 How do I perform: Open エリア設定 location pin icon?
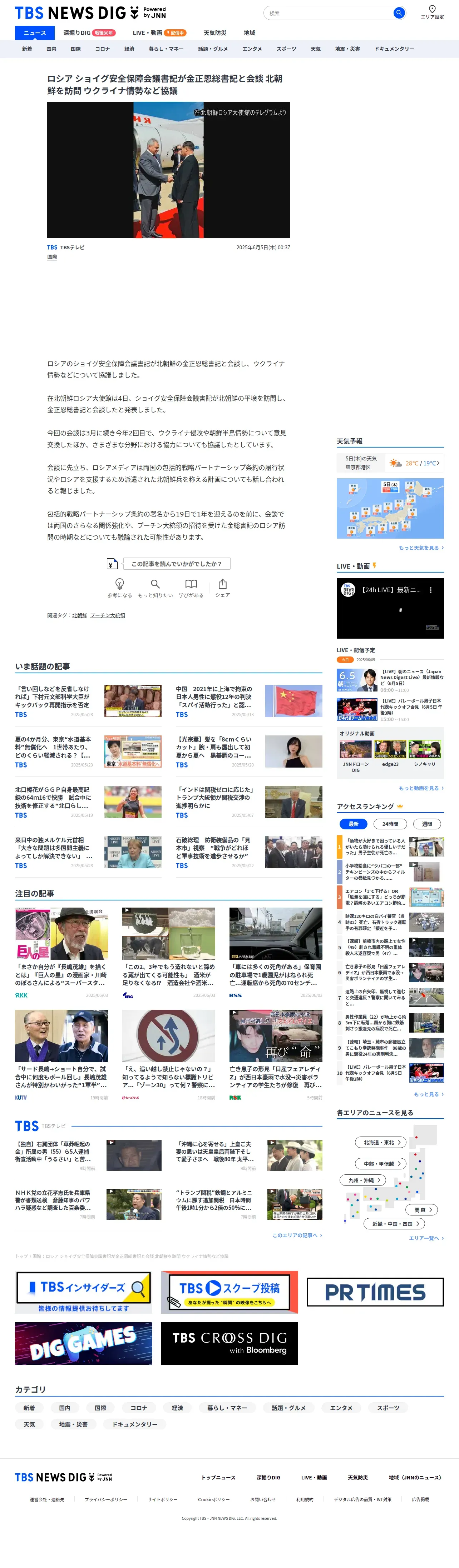(x=432, y=9)
